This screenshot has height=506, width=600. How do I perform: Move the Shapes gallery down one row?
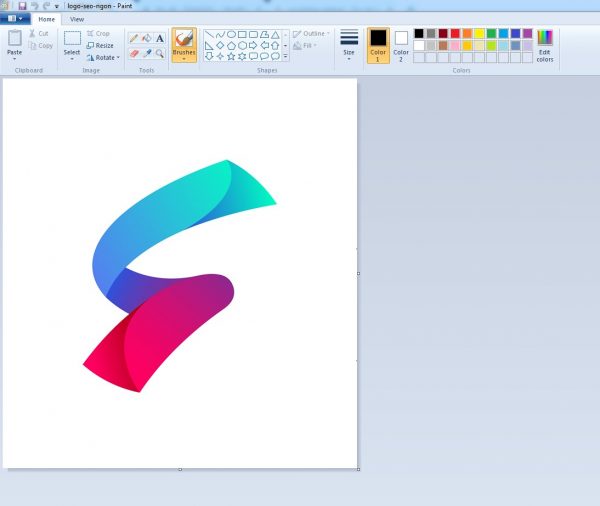[285, 46]
